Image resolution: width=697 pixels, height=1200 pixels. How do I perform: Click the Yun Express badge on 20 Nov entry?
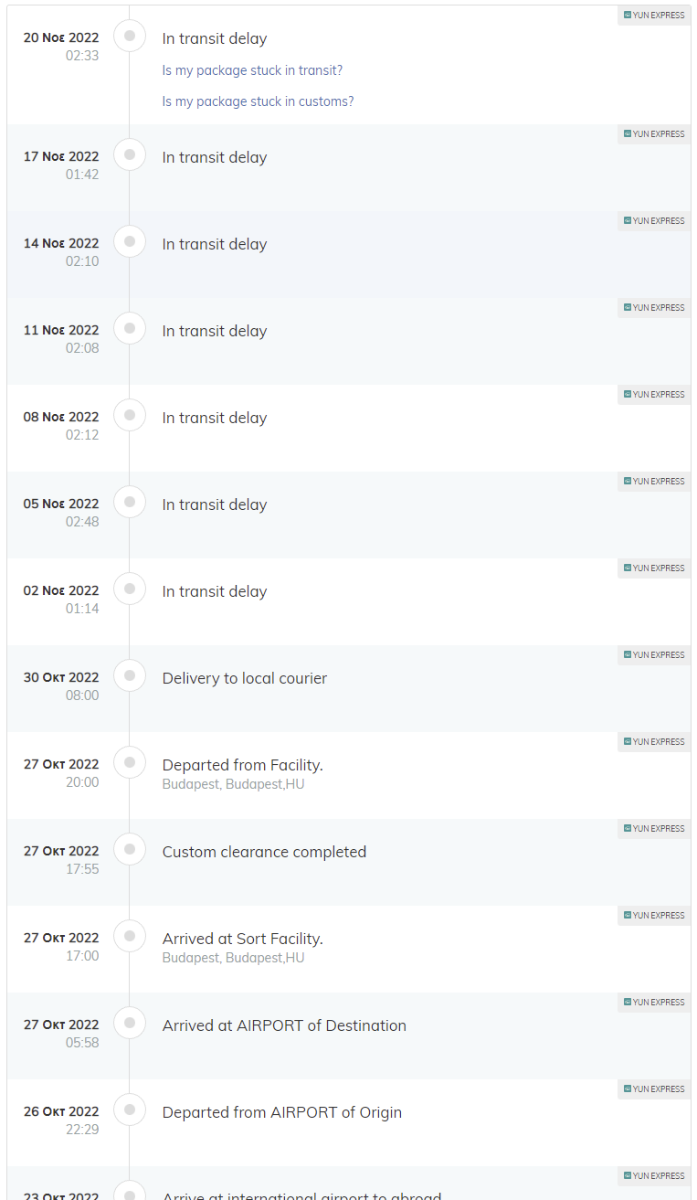click(654, 16)
